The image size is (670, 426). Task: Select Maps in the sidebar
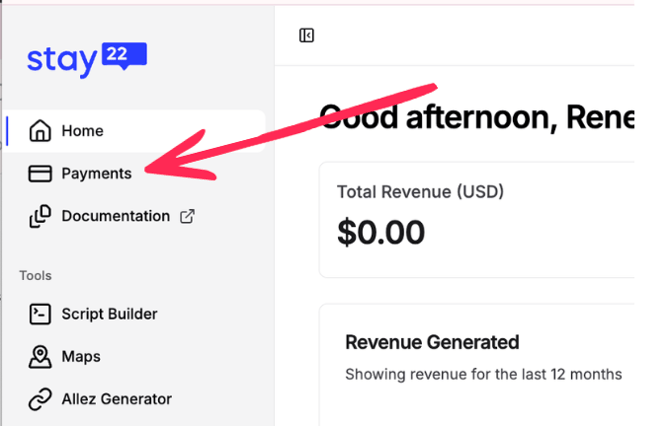tap(80, 356)
